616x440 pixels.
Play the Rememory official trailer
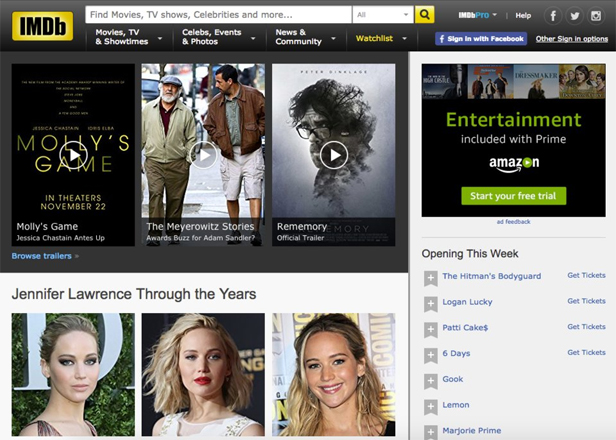coord(334,155)
